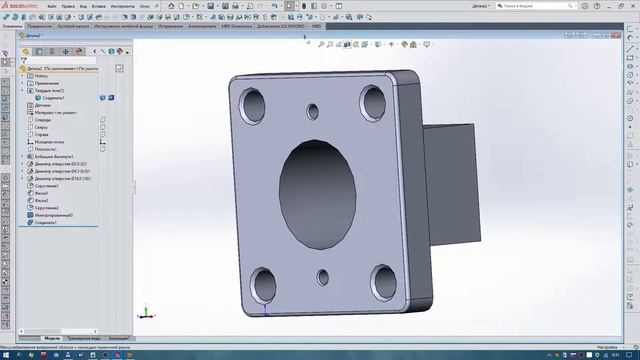
Task: Click the Print icon
Action: click(x=235, y=6)
